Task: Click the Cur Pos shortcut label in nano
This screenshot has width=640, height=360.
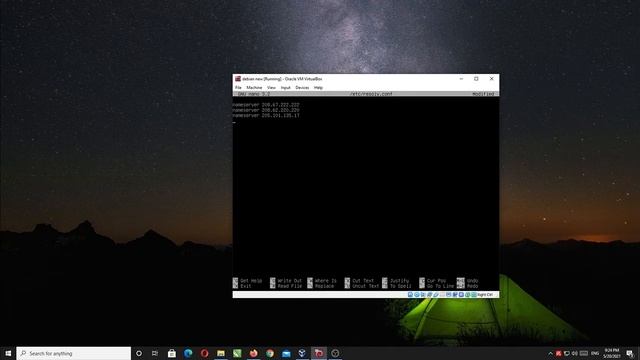Action: click(x=436, y=281)
